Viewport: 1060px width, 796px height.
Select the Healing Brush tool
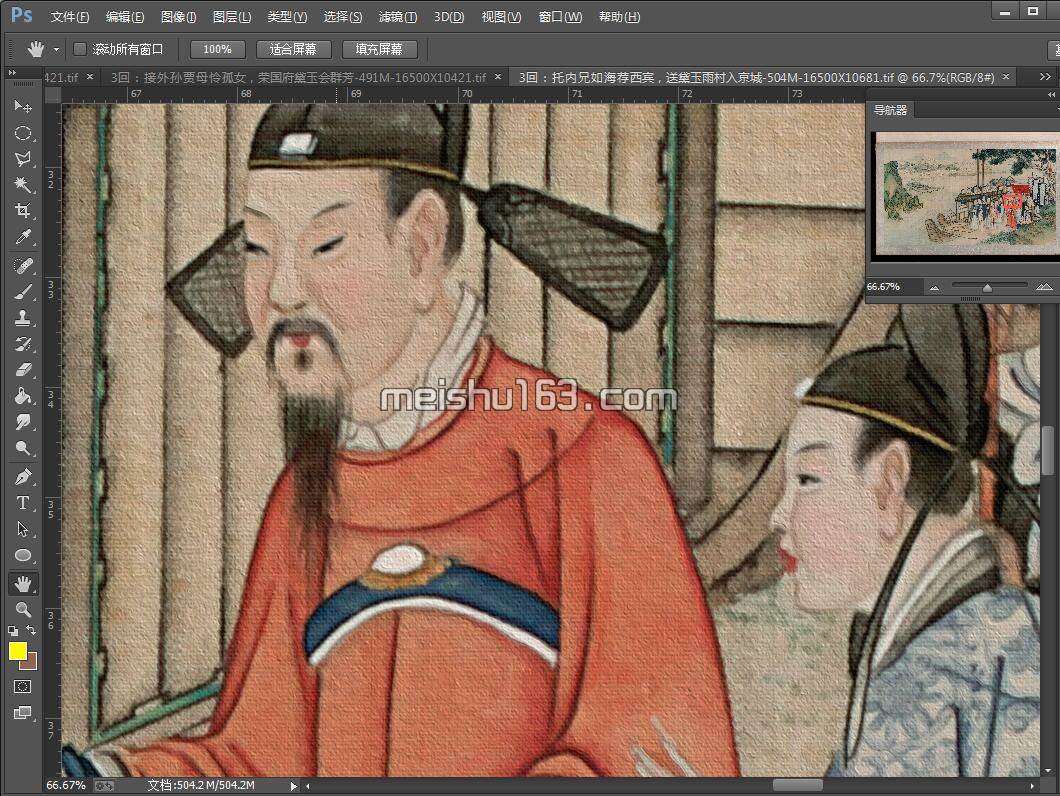click(x=22, y=266)
